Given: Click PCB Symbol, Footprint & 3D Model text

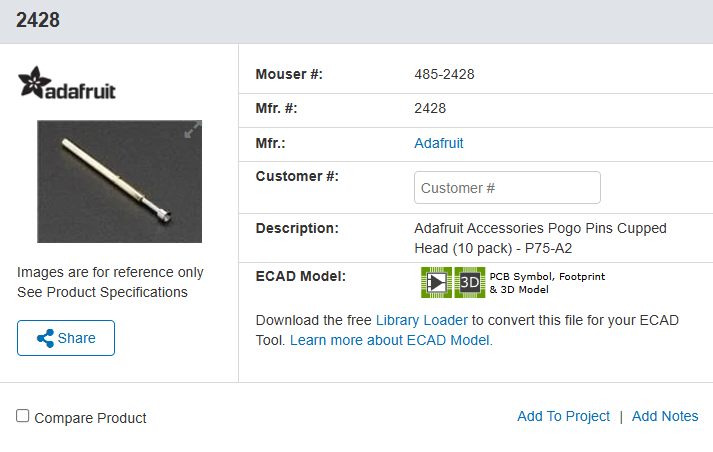Looking at the screenshot, I should pos(547,283).
